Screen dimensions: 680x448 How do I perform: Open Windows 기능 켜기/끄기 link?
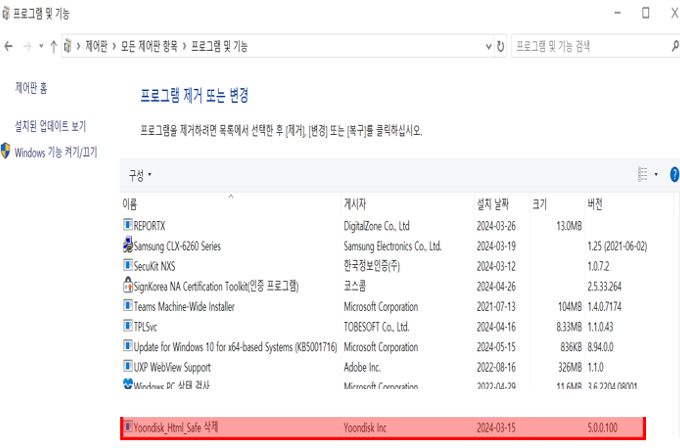(x=56, y=152)
